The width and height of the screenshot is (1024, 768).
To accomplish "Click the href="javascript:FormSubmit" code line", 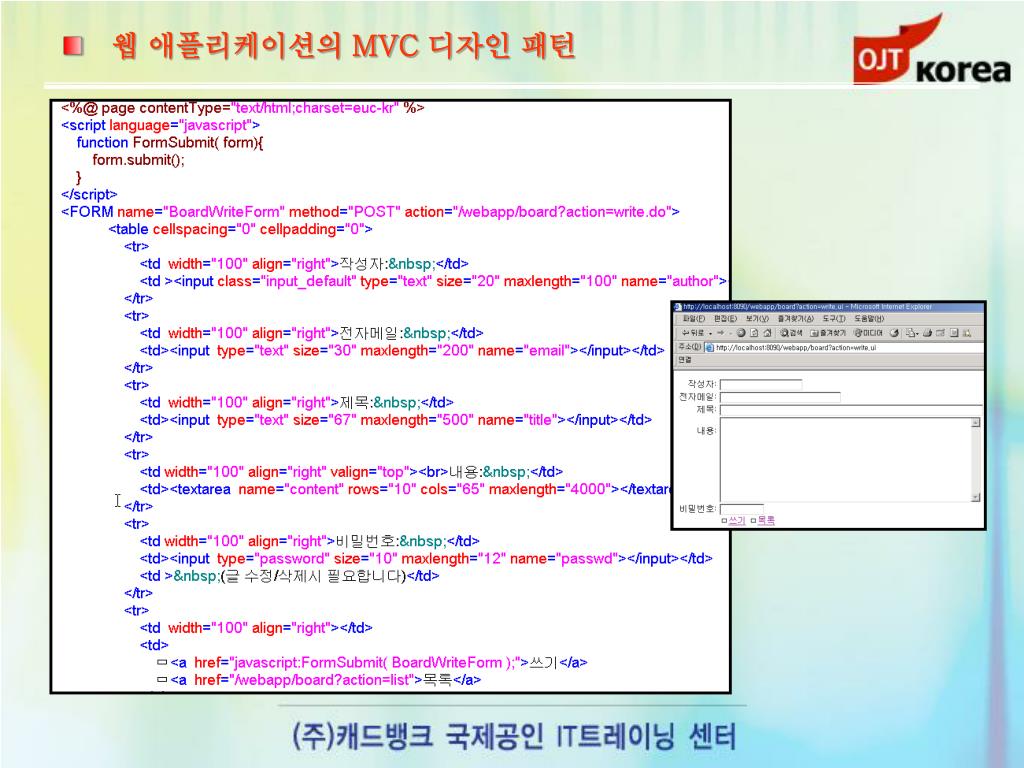I will click(373, 662).
